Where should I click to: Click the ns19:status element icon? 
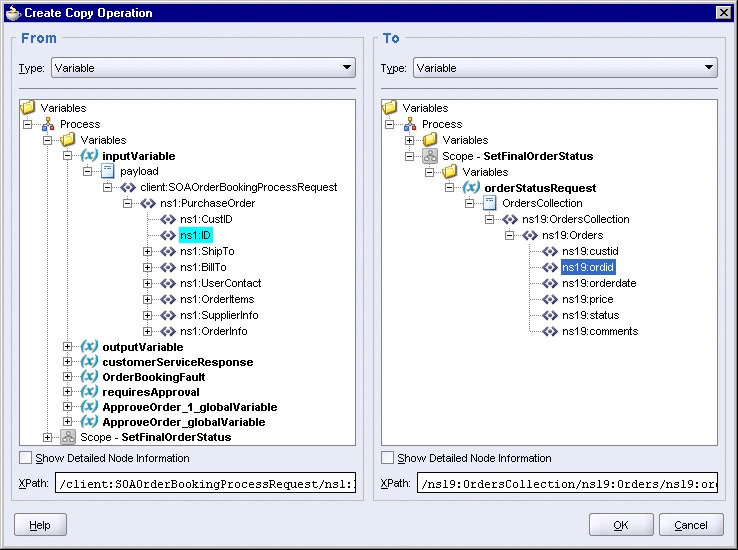tap(550, 315)
